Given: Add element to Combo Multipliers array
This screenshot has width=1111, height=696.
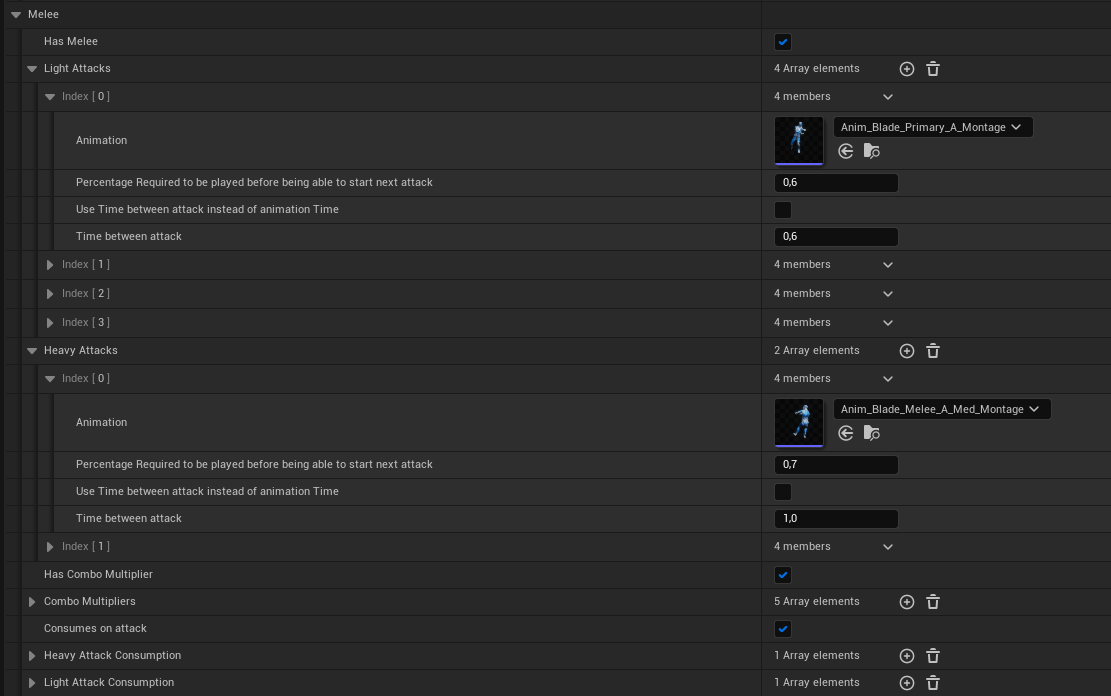Looking at the screenshot, I should coord(906,602).
